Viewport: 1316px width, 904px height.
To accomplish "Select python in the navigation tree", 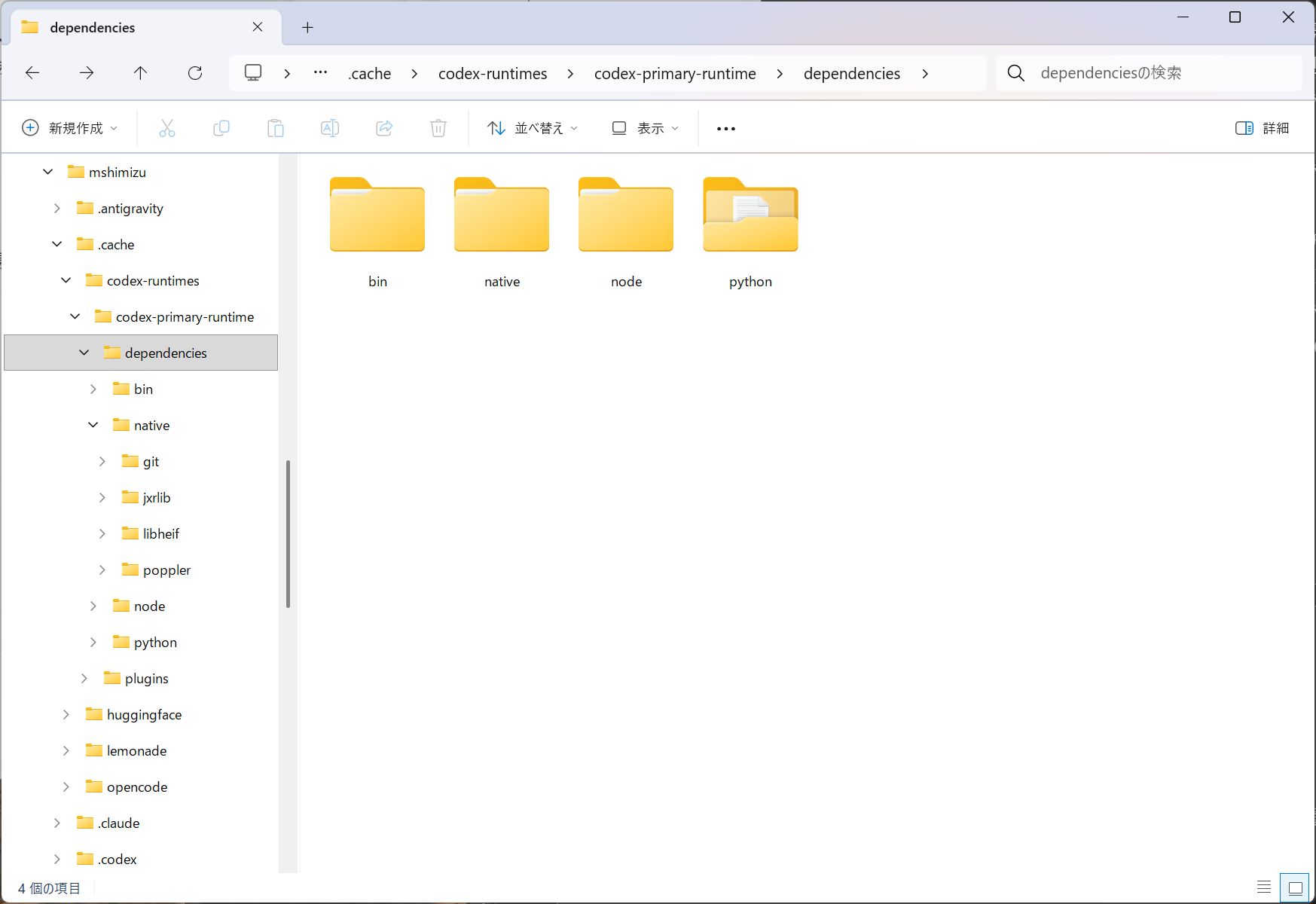I will [155, 642].
